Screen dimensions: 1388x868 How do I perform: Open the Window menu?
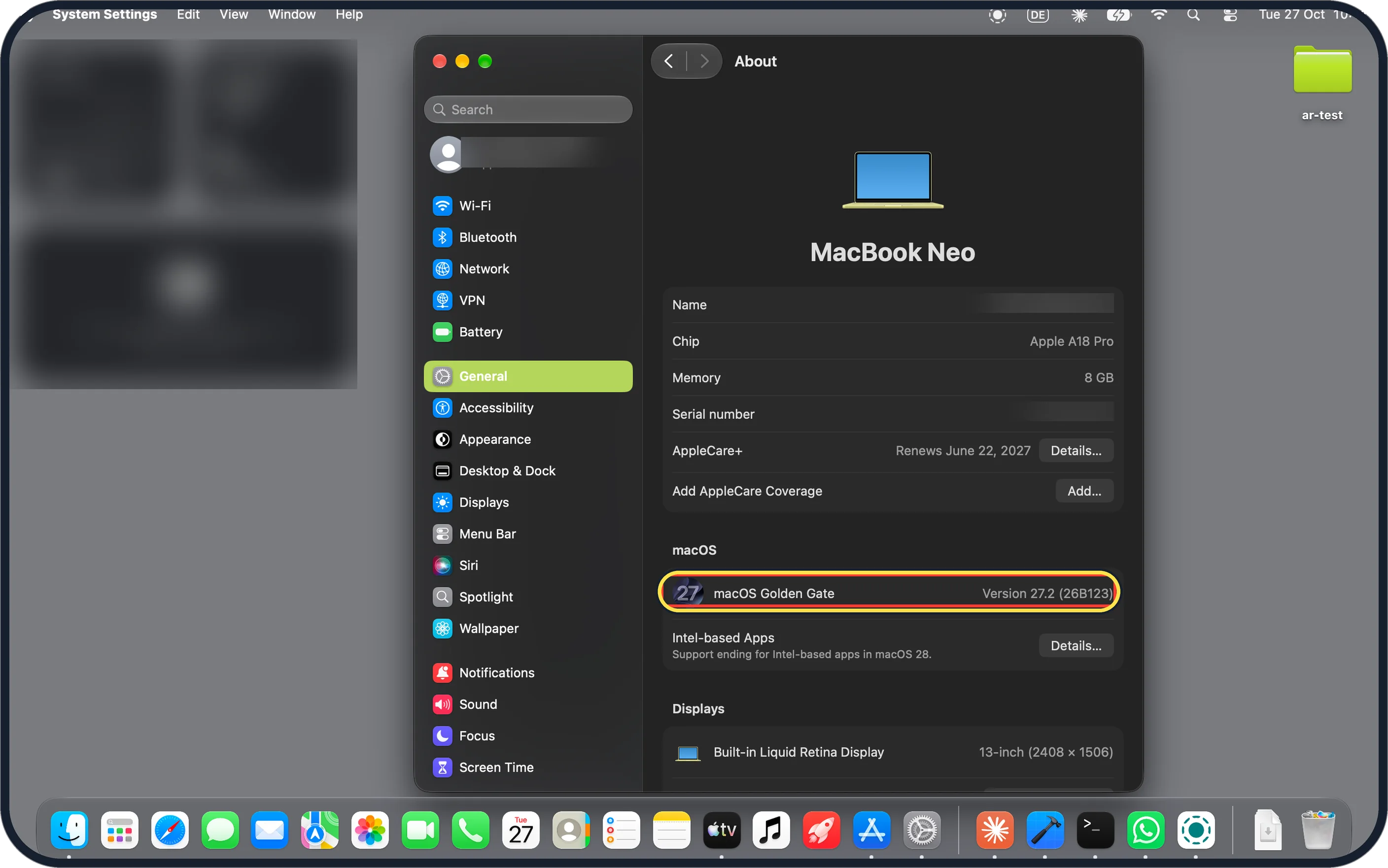point(292,14)
